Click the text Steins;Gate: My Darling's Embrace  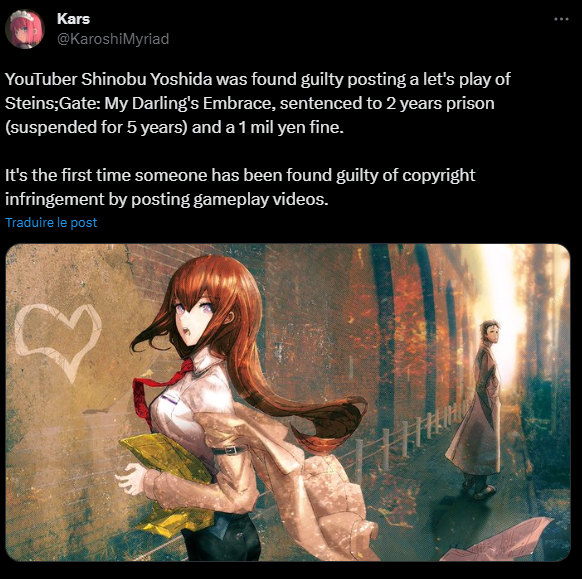pyautogui.click(x=140, y=103)
